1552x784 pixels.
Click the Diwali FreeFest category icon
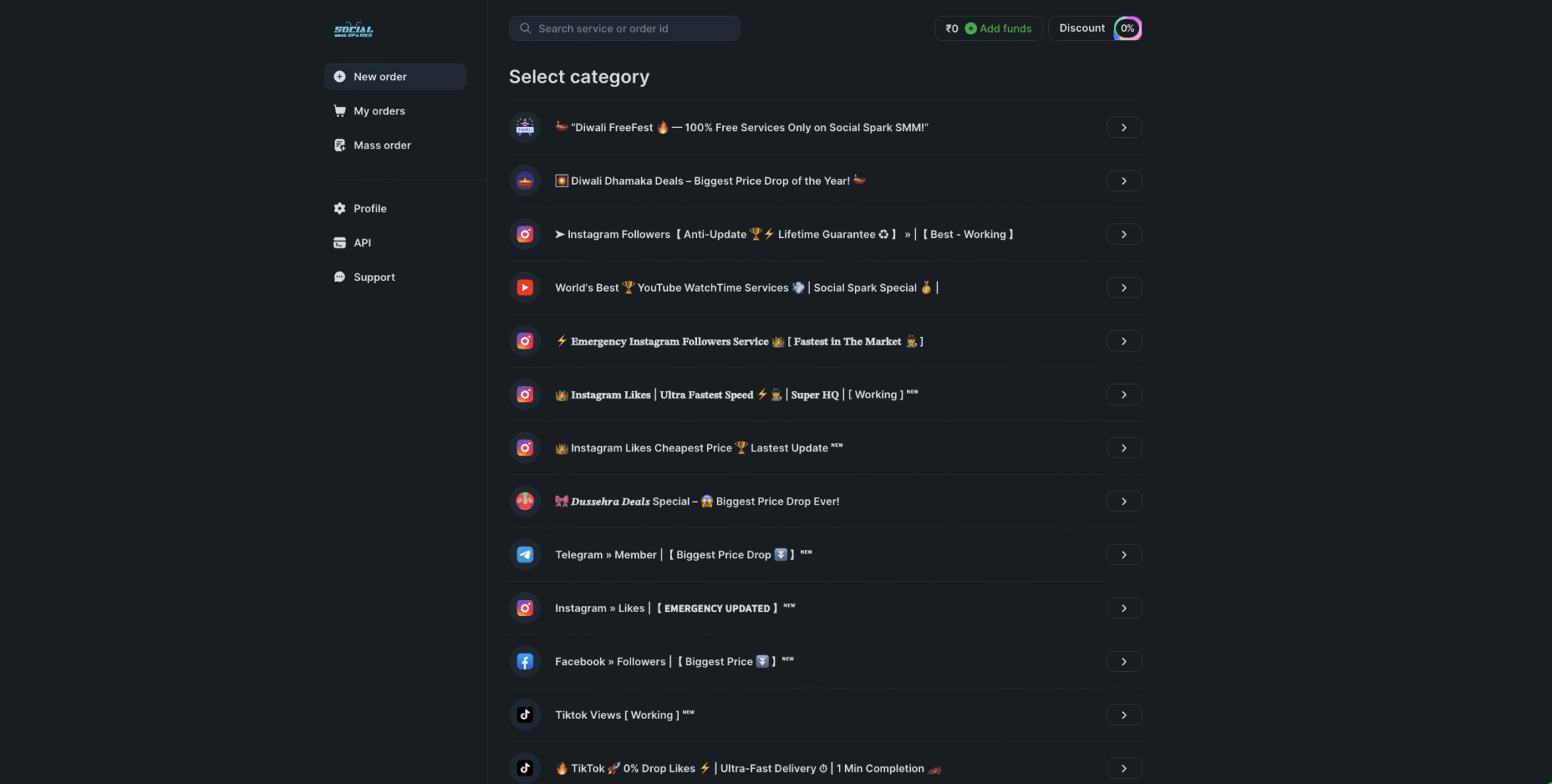tap(524, 127)
